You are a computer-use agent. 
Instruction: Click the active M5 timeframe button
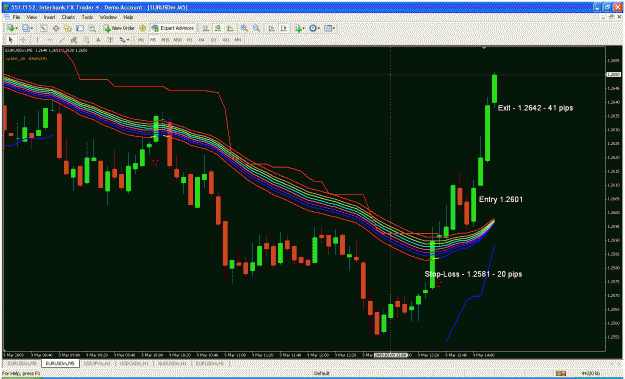[x=153, y=40]
